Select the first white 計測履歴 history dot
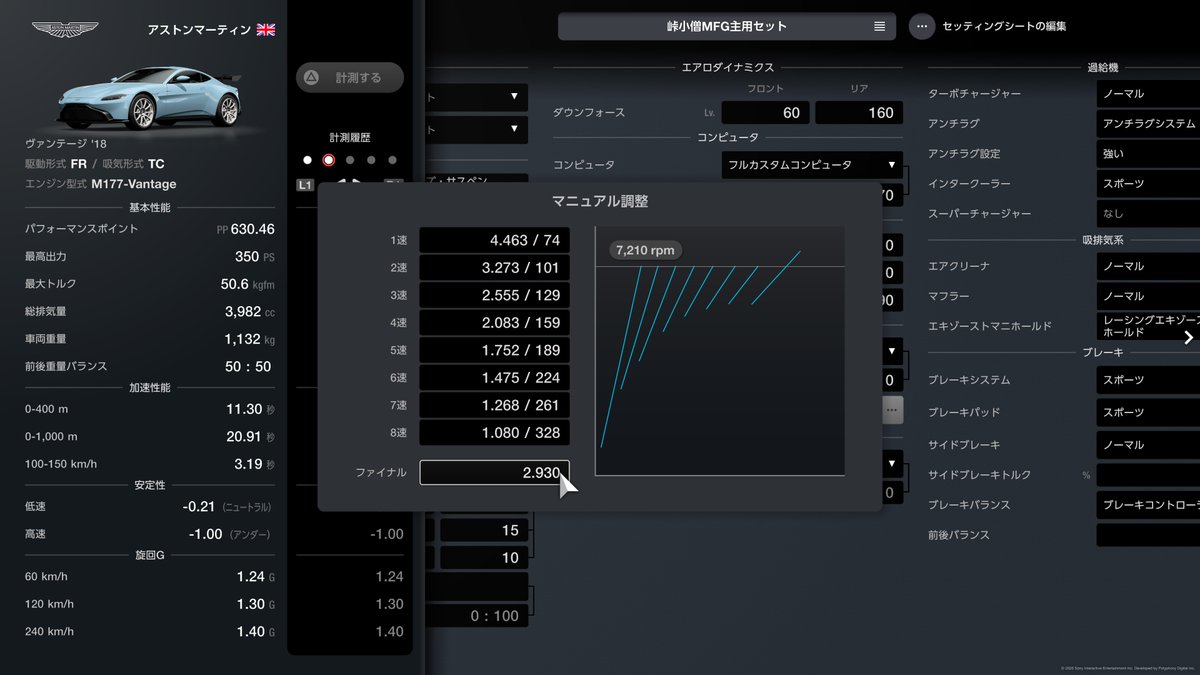Screen dimensions: 1200x675 click(307, 160)
